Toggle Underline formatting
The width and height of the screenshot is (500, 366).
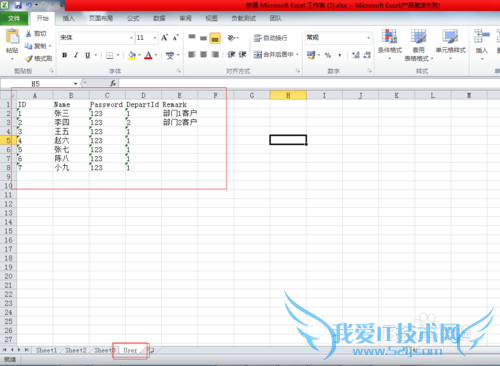[88, 55]
